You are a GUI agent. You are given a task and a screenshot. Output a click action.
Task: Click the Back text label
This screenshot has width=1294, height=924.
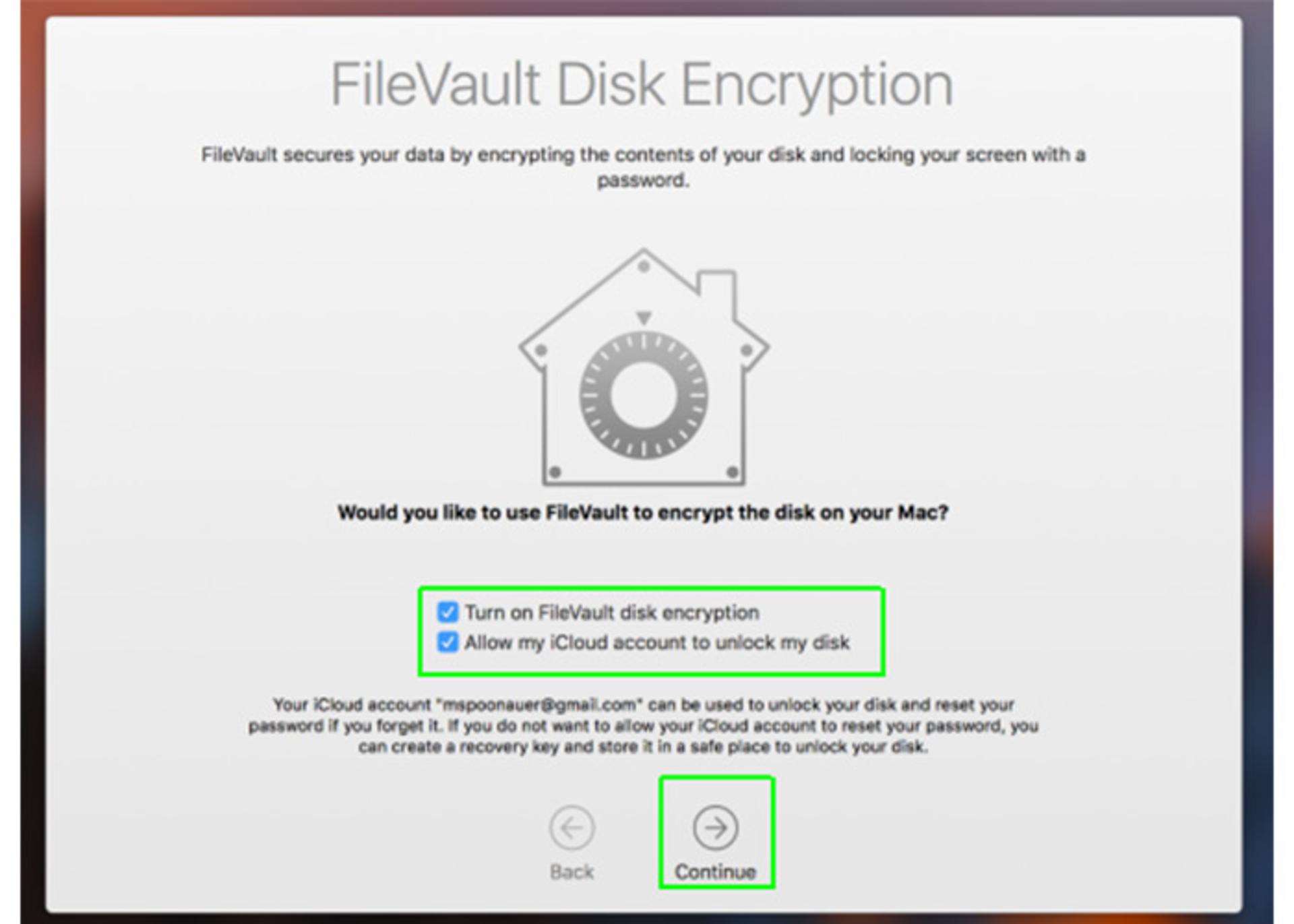(572, 871)
